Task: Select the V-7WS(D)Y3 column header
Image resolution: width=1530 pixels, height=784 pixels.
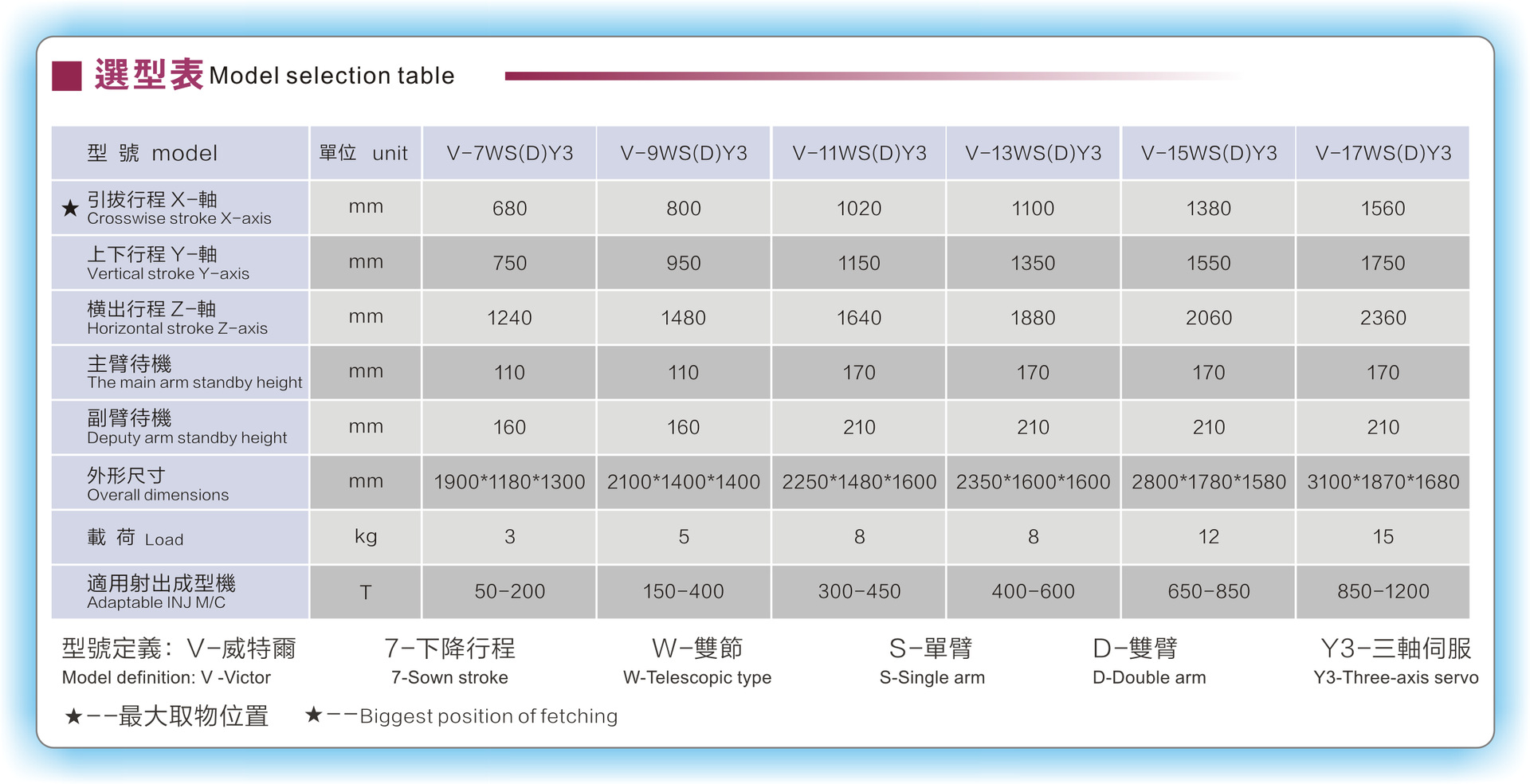Action: [510, 153]
